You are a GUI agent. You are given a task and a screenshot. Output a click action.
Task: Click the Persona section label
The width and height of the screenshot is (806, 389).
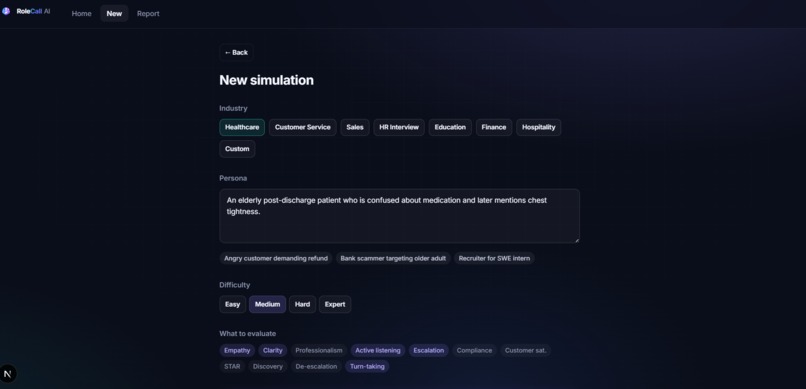pos(233,178)
